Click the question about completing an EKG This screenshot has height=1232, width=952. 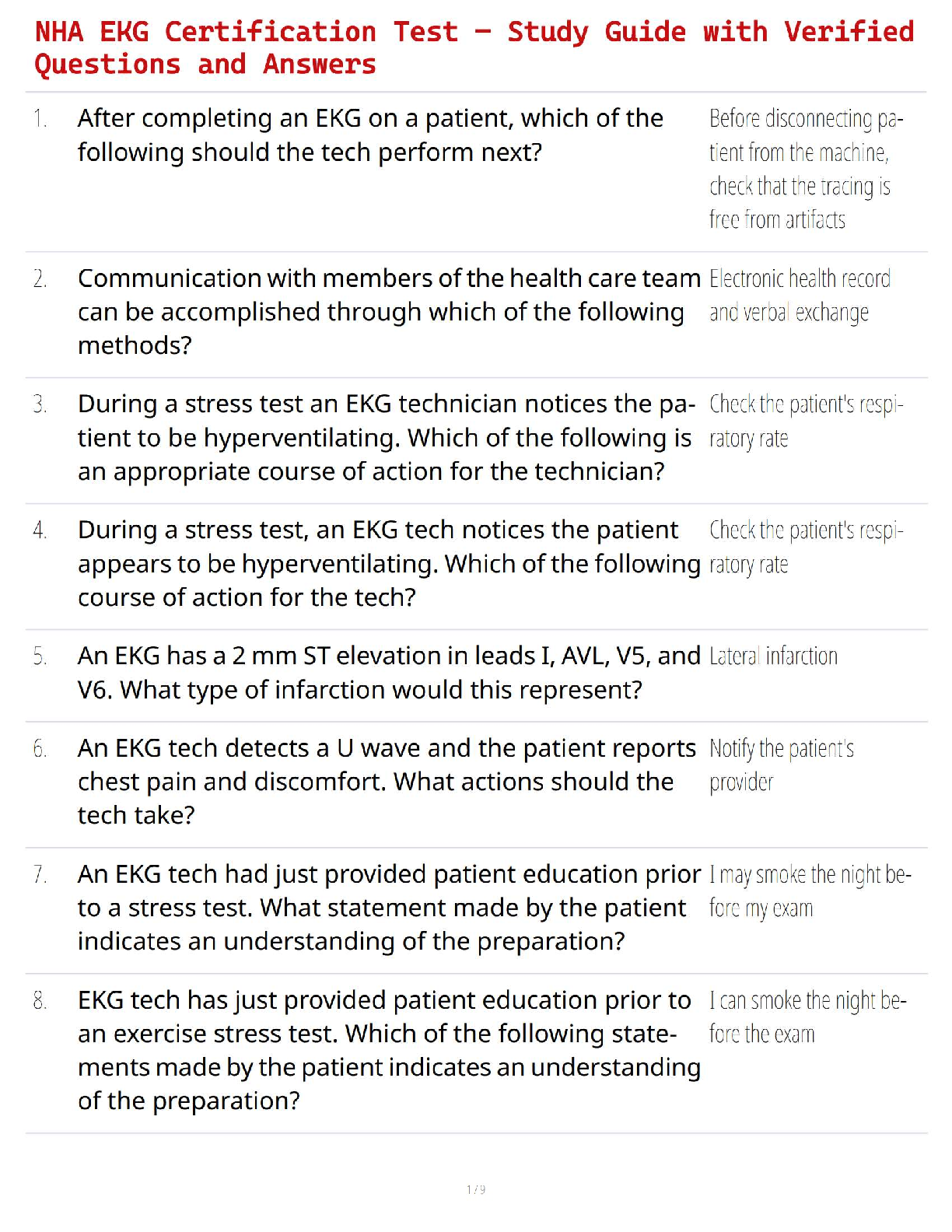pos(370,135)
